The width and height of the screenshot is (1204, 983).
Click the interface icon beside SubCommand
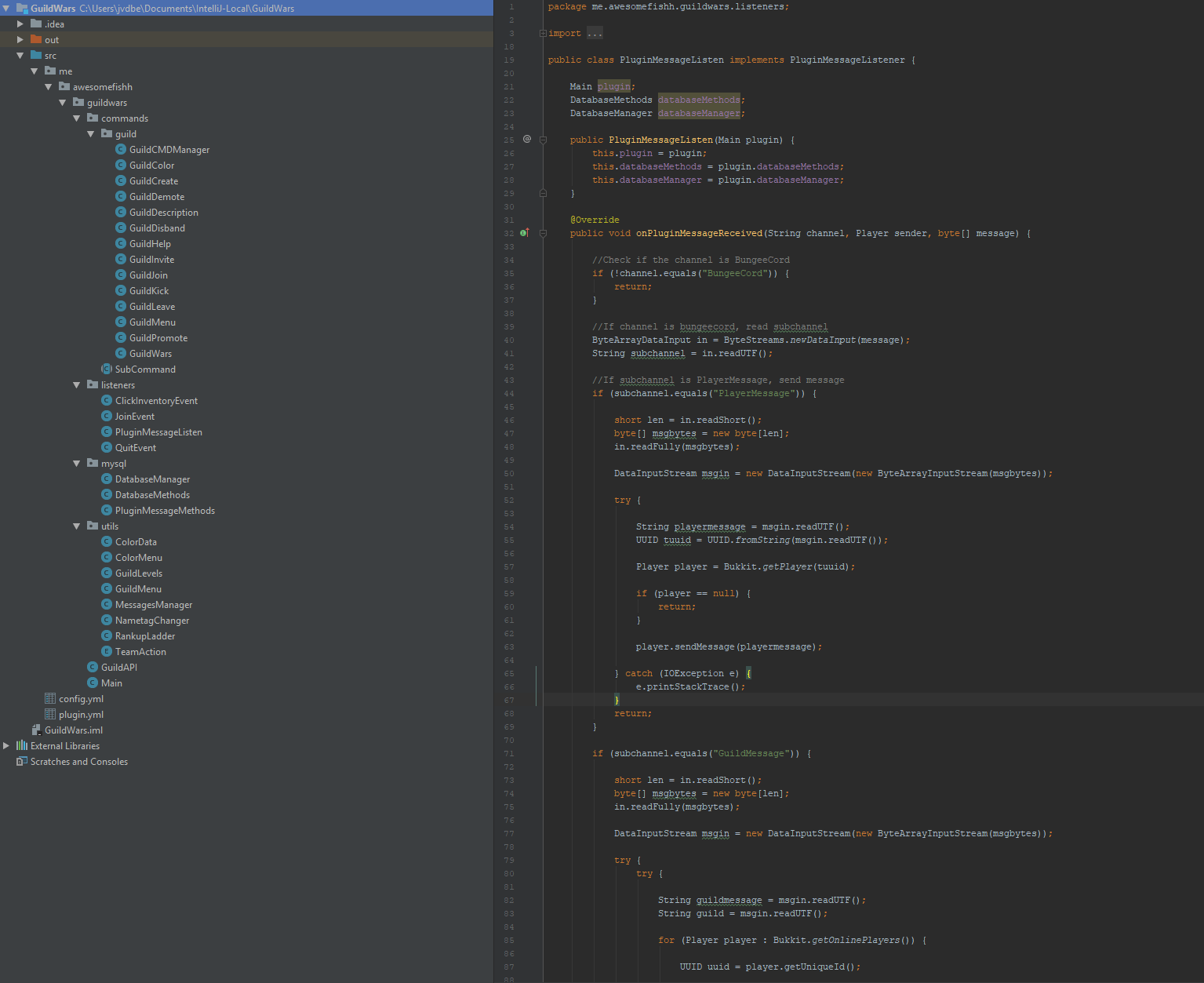pos(107,369)
